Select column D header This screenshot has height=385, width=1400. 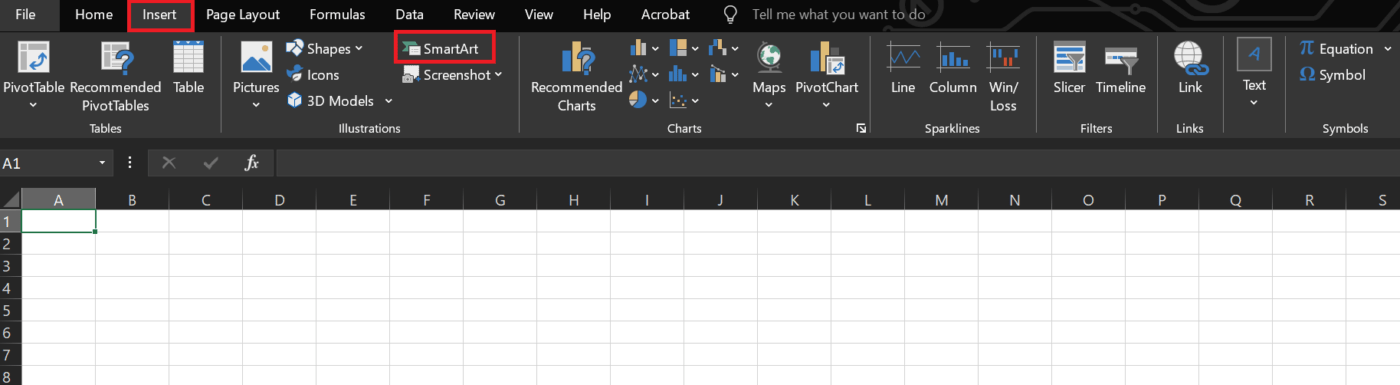279,200
